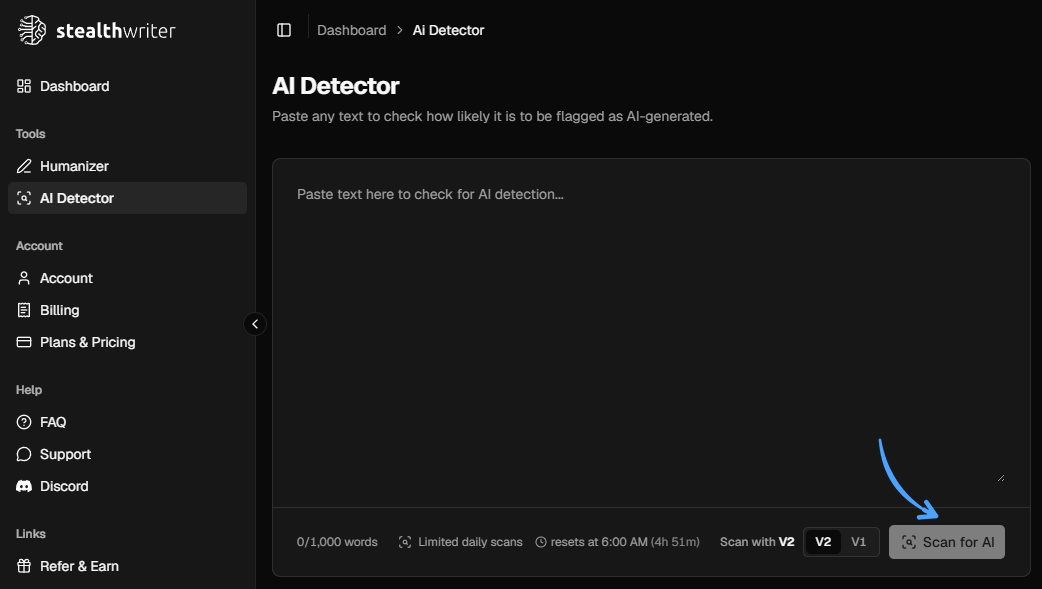Click the Plans & Pricing card icon

[x=24, y=342]
